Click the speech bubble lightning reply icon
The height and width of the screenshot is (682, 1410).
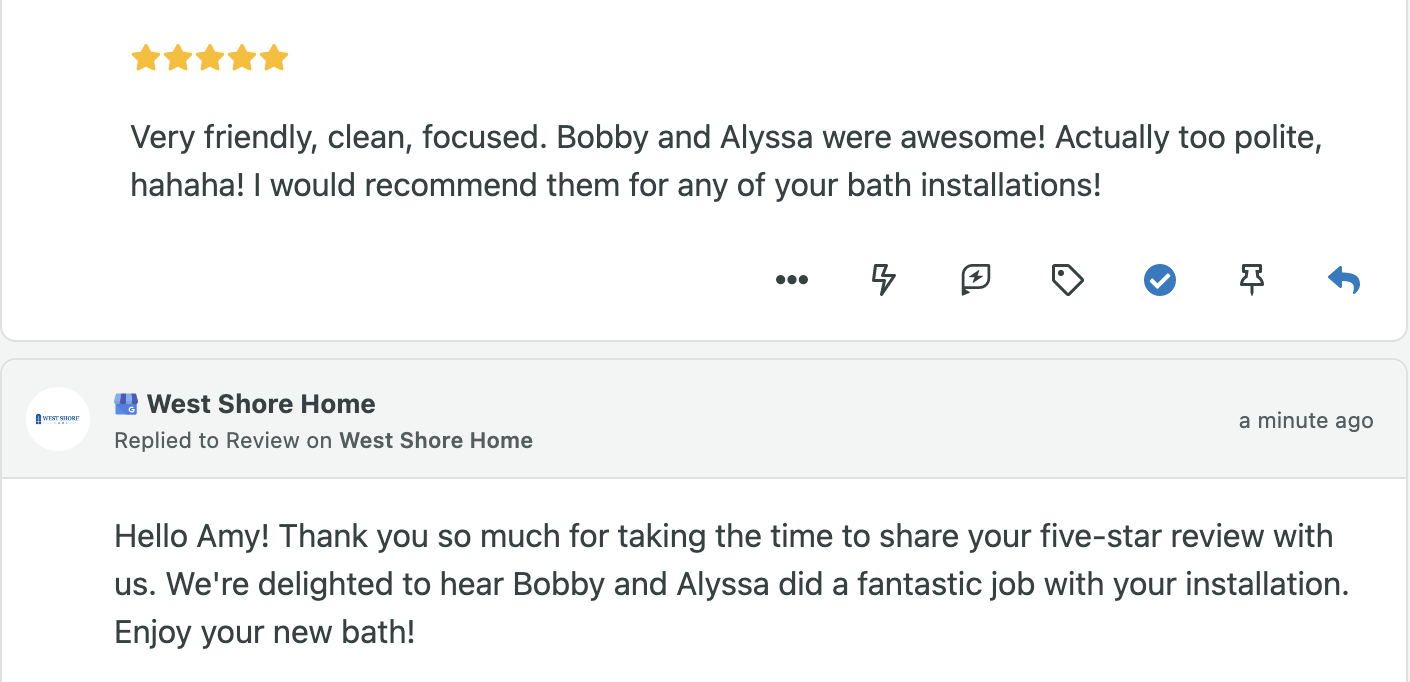[x=975, y=280]
